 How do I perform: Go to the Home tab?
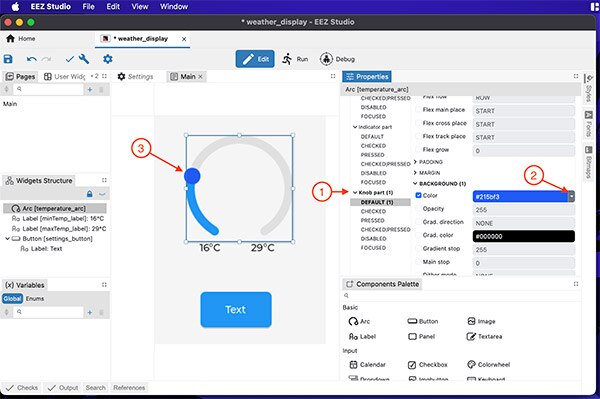(x=21, y=38)
